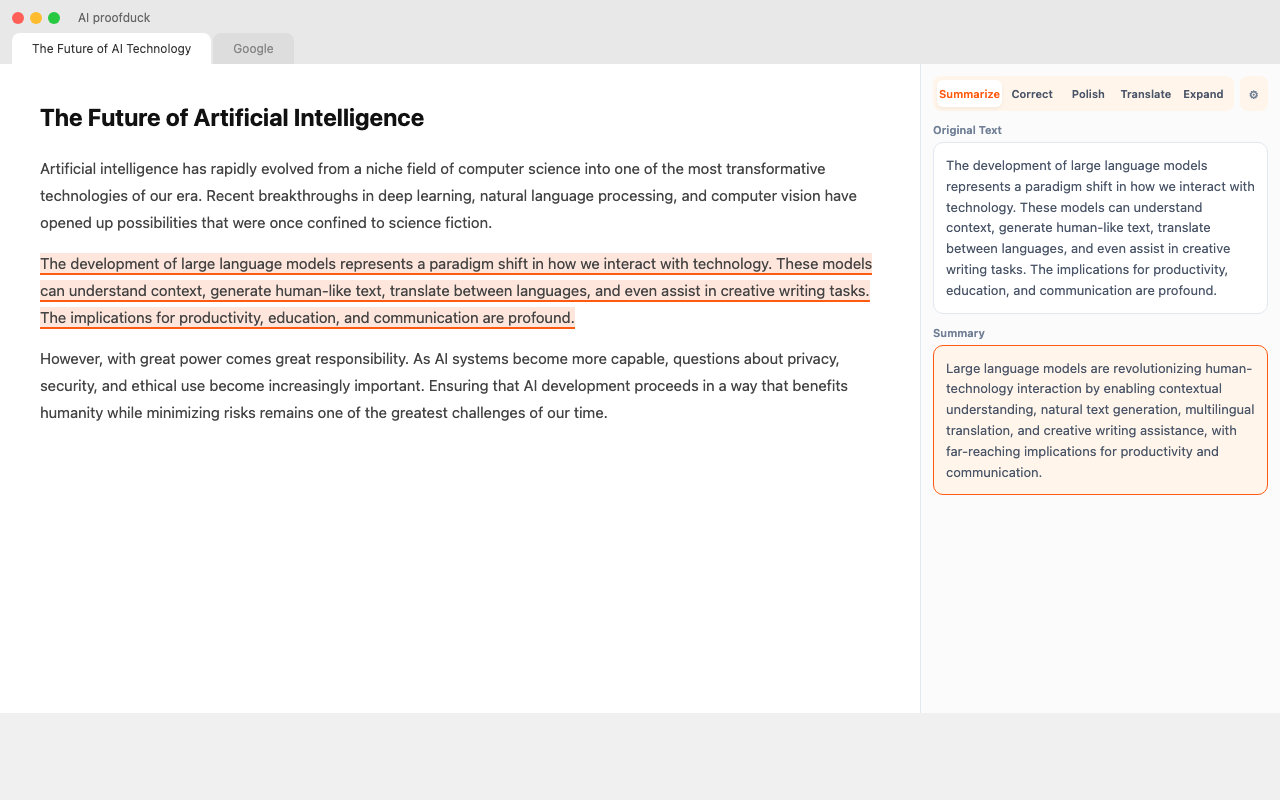Click the paragraph starting with 'However, with great power'
This screenshot has height=800, width=1280.
coord(444,386)
